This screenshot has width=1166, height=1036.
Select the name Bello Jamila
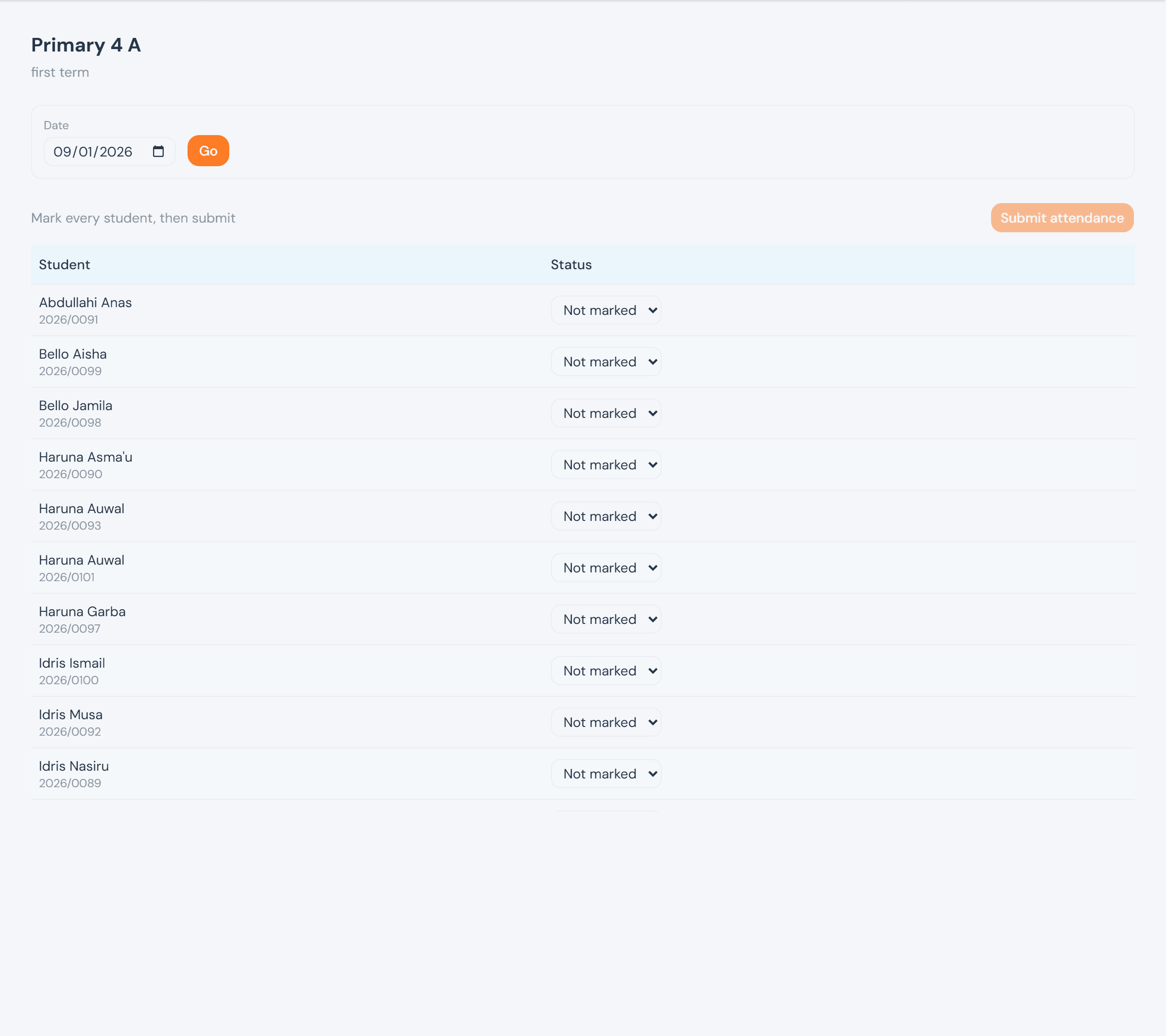tap(76, 406)
